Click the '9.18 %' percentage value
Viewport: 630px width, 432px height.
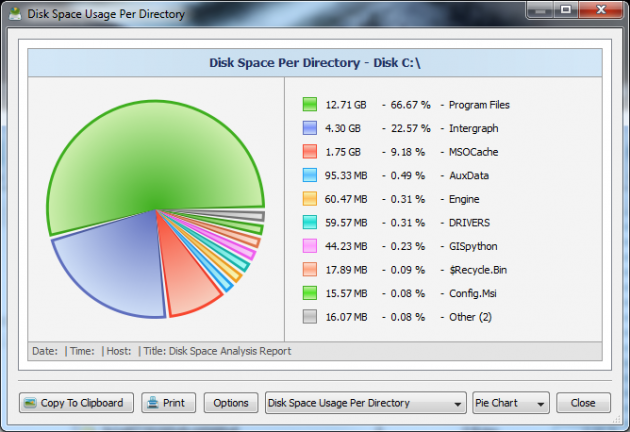tap(407, 152)
